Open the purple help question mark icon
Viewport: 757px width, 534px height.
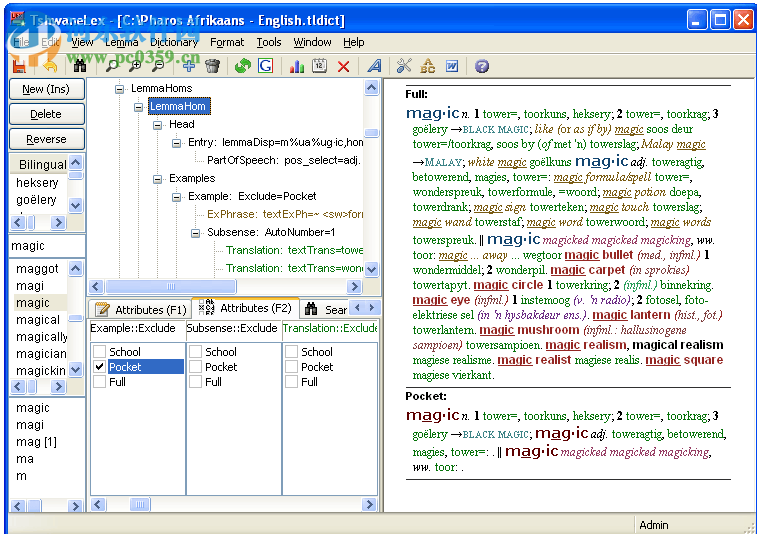pyautogui.click(x=482, y=66)
